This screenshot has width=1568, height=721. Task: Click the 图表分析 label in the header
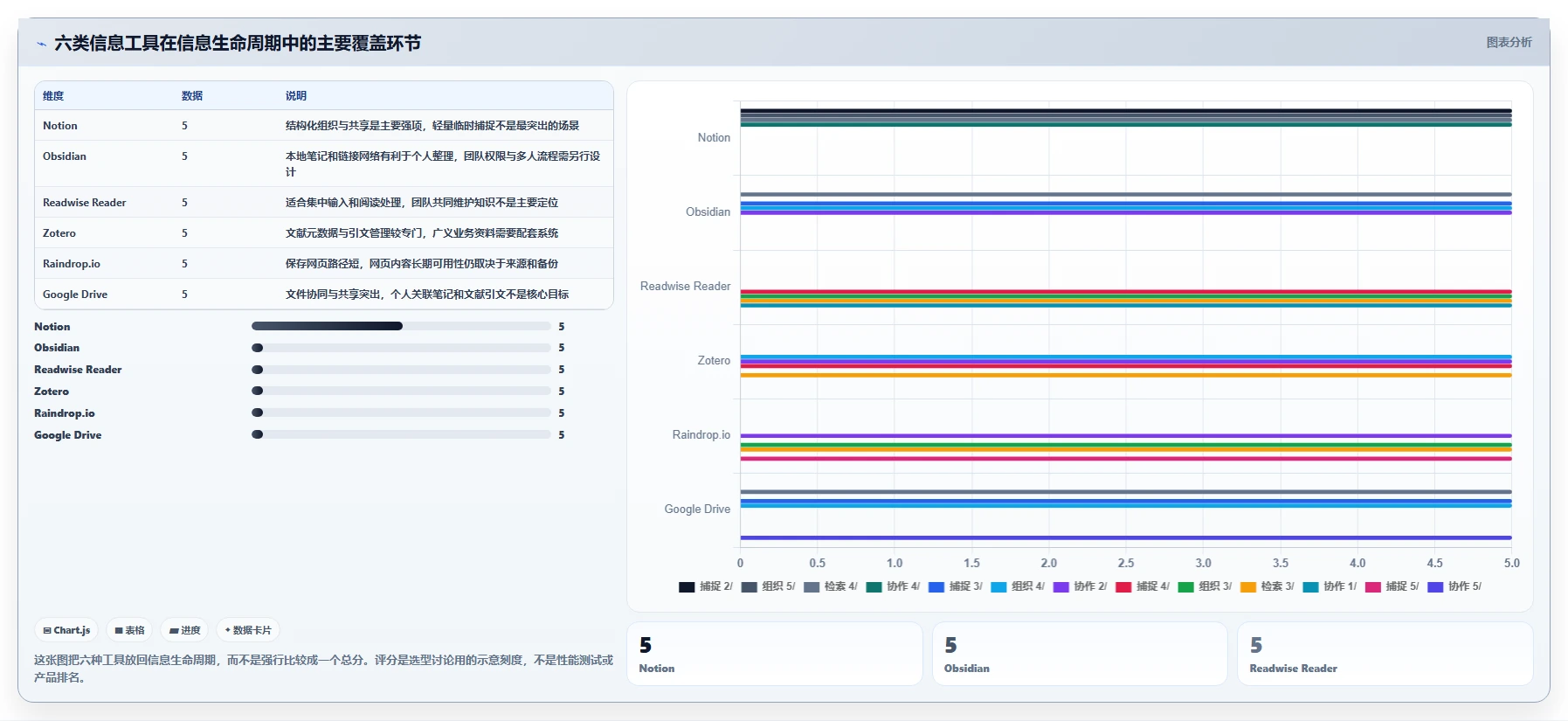(1509, 42)
